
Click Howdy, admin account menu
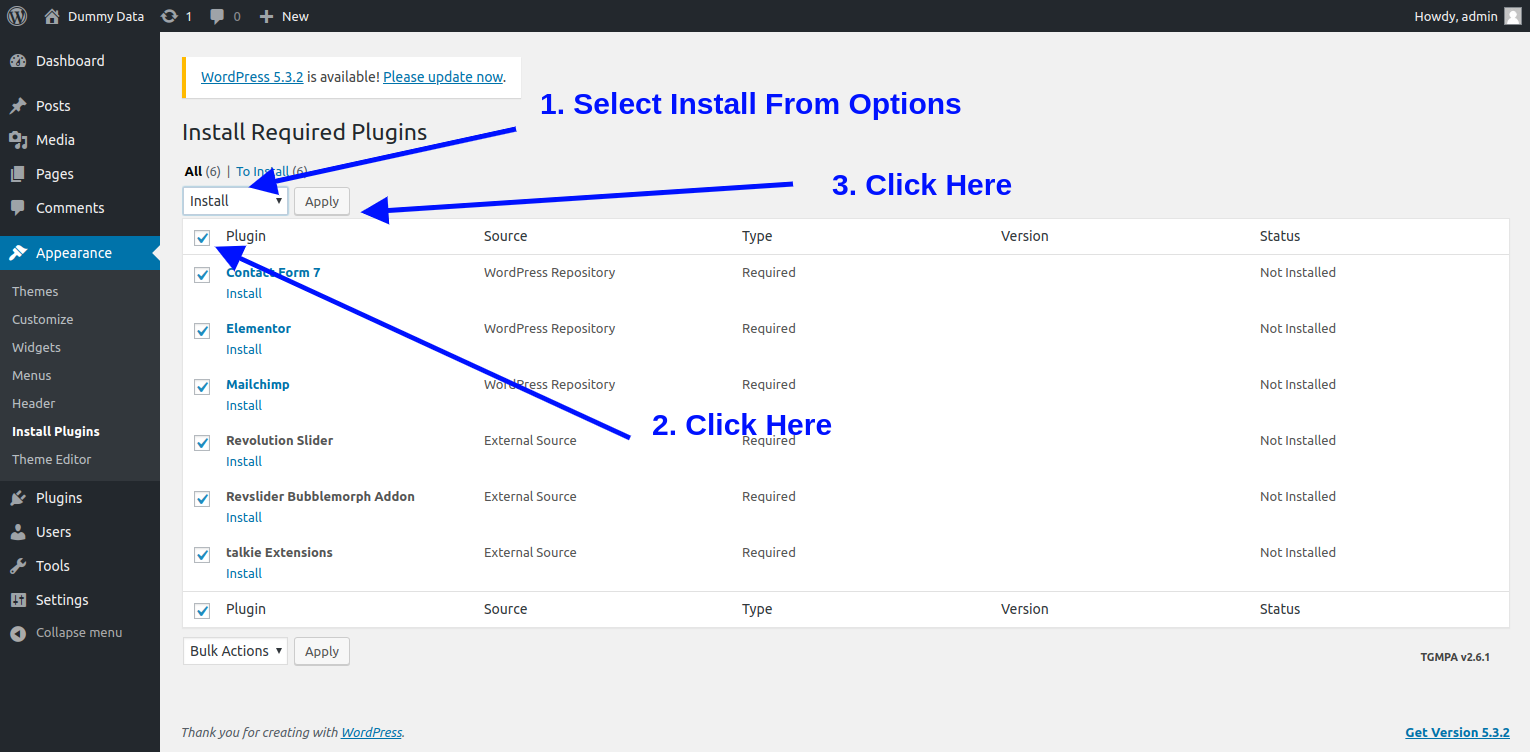click(x=1467, y=16)
